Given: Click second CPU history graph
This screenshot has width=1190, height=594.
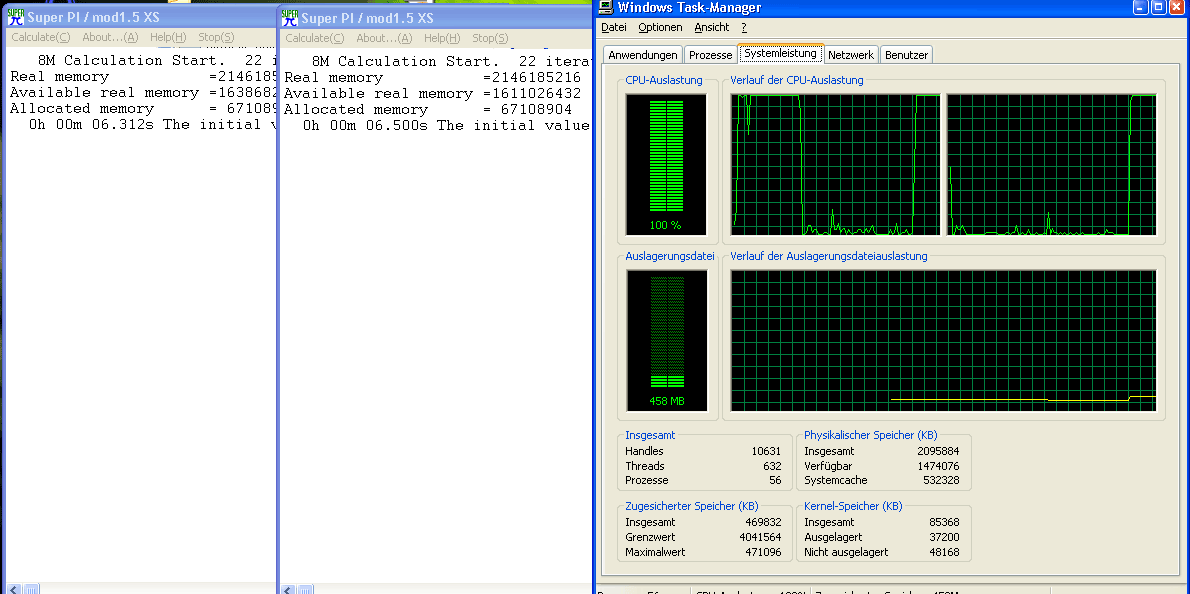Looking at the screenshot, I should (x=1051, y=165).
